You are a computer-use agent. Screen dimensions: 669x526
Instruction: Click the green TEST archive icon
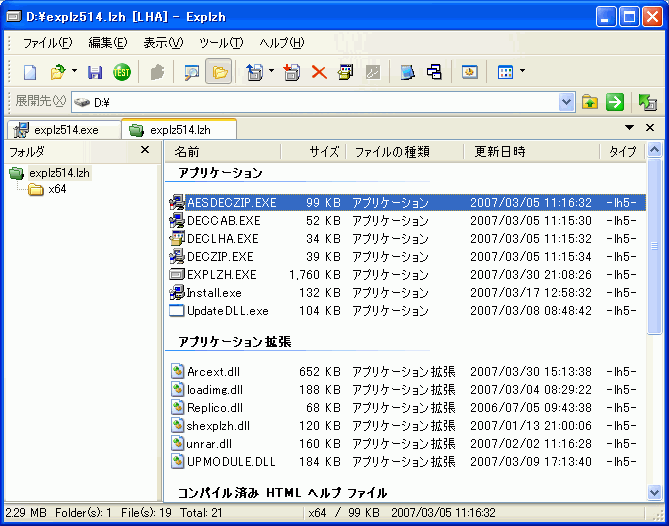pyautogui.click(x=122, y=72)
